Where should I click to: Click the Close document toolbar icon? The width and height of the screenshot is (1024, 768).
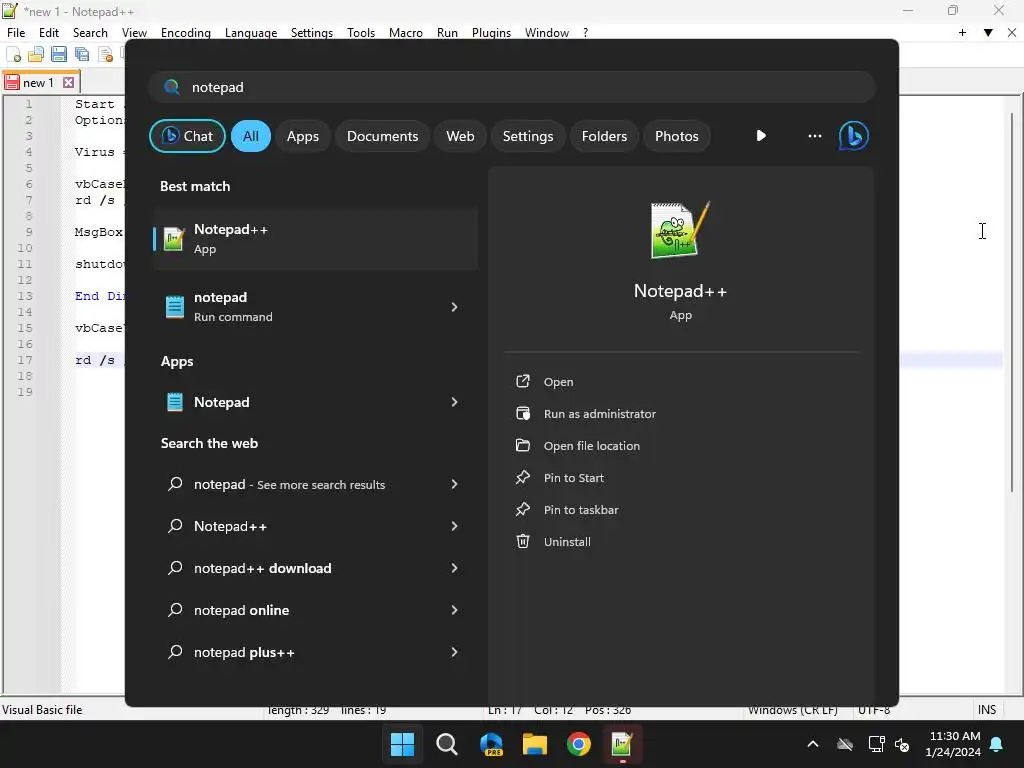(105, 54)
